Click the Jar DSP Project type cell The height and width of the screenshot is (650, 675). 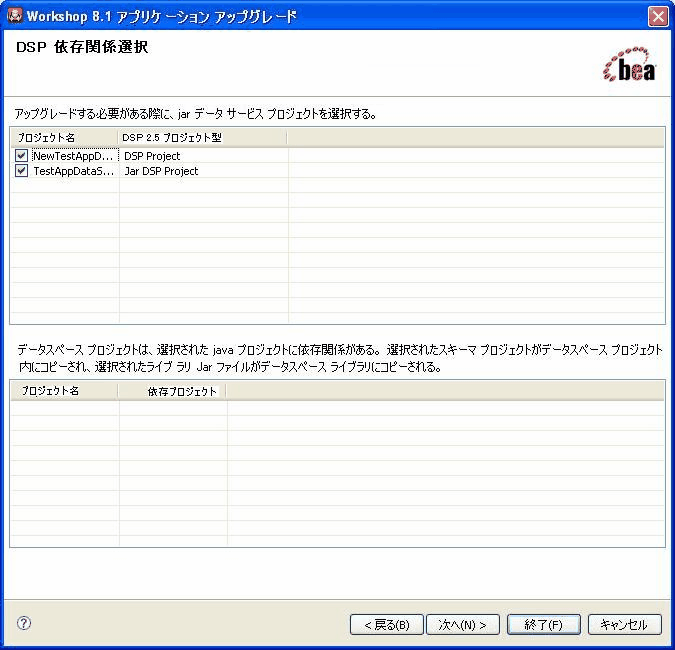point(161,171)
